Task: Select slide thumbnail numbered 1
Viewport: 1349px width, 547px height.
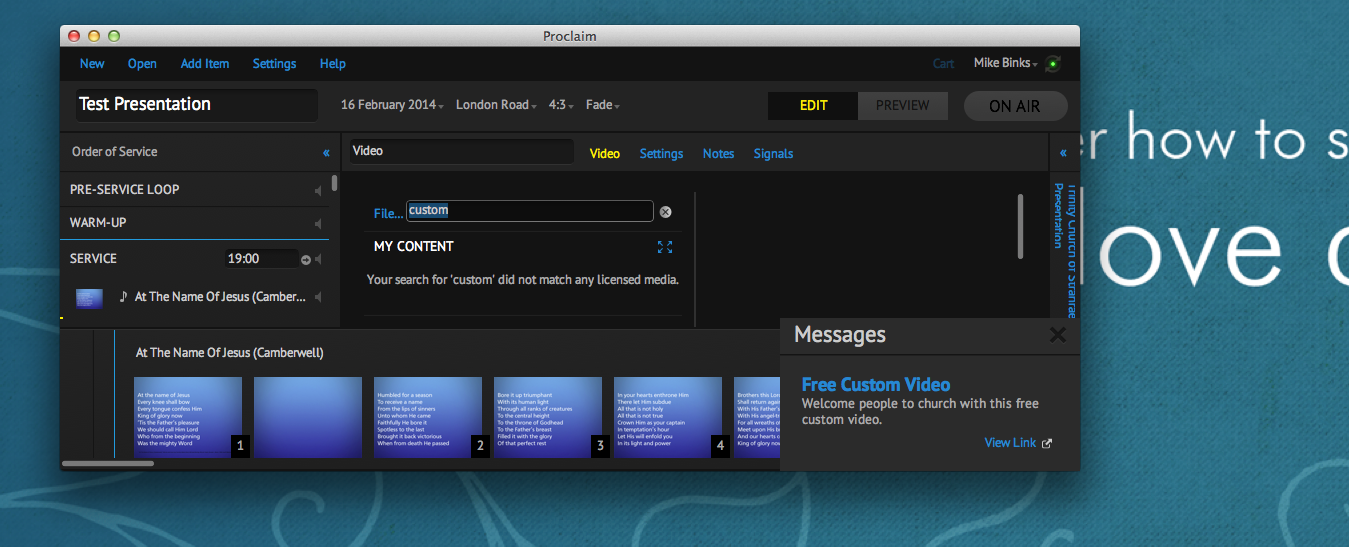Action: [188, 417]
